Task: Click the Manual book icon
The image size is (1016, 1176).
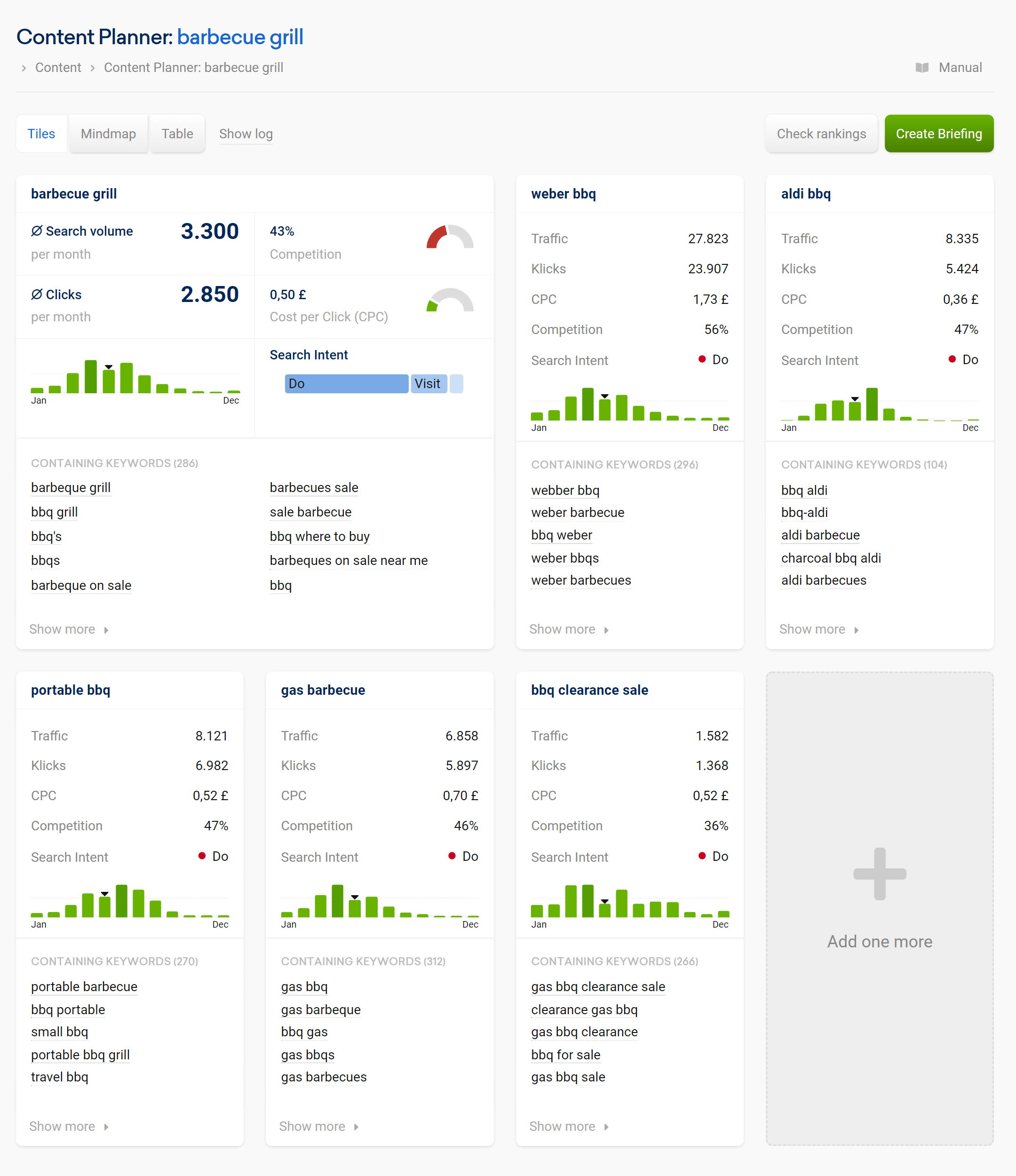Action: pos(922,68)
